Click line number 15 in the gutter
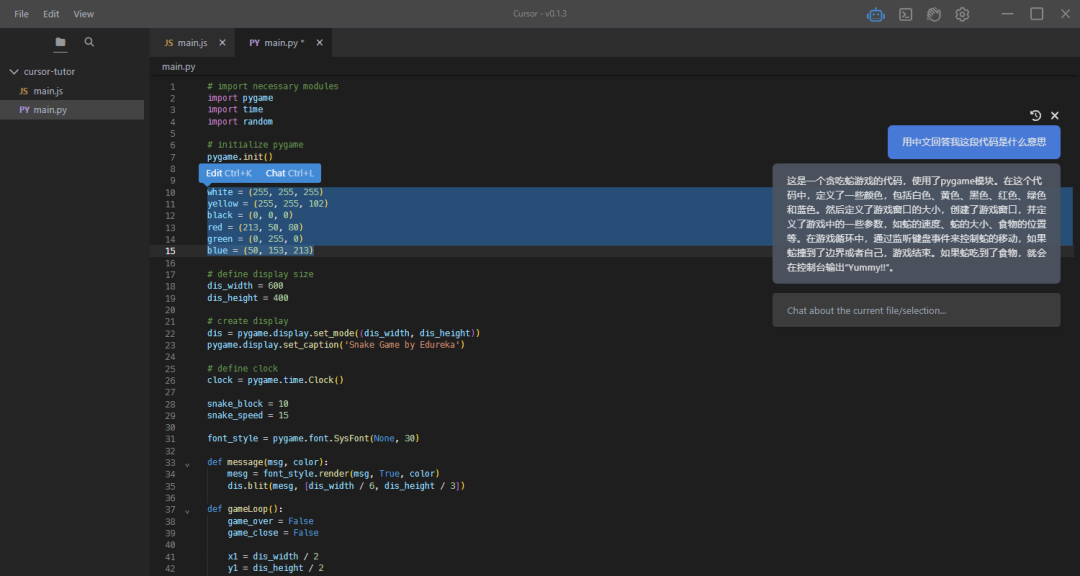 pos(170,251)
